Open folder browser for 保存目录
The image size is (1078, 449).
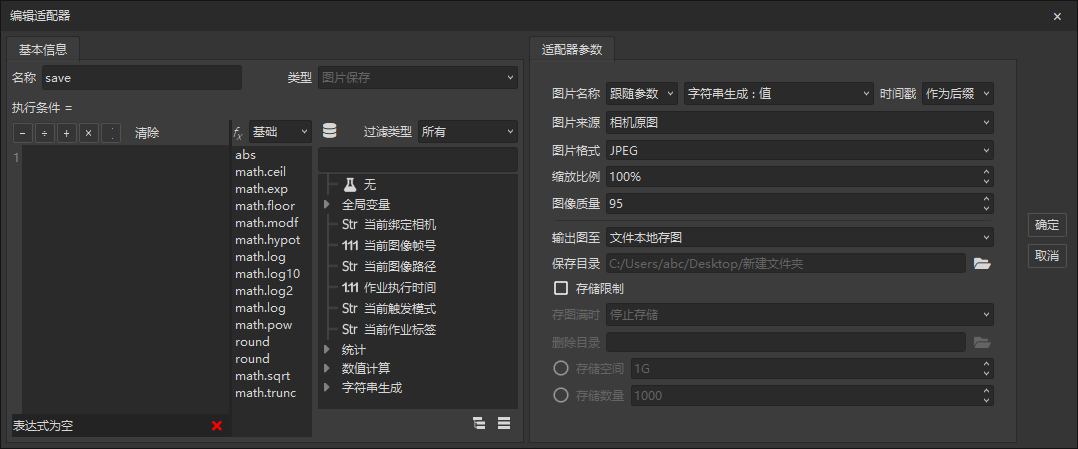tap(981, 264)
